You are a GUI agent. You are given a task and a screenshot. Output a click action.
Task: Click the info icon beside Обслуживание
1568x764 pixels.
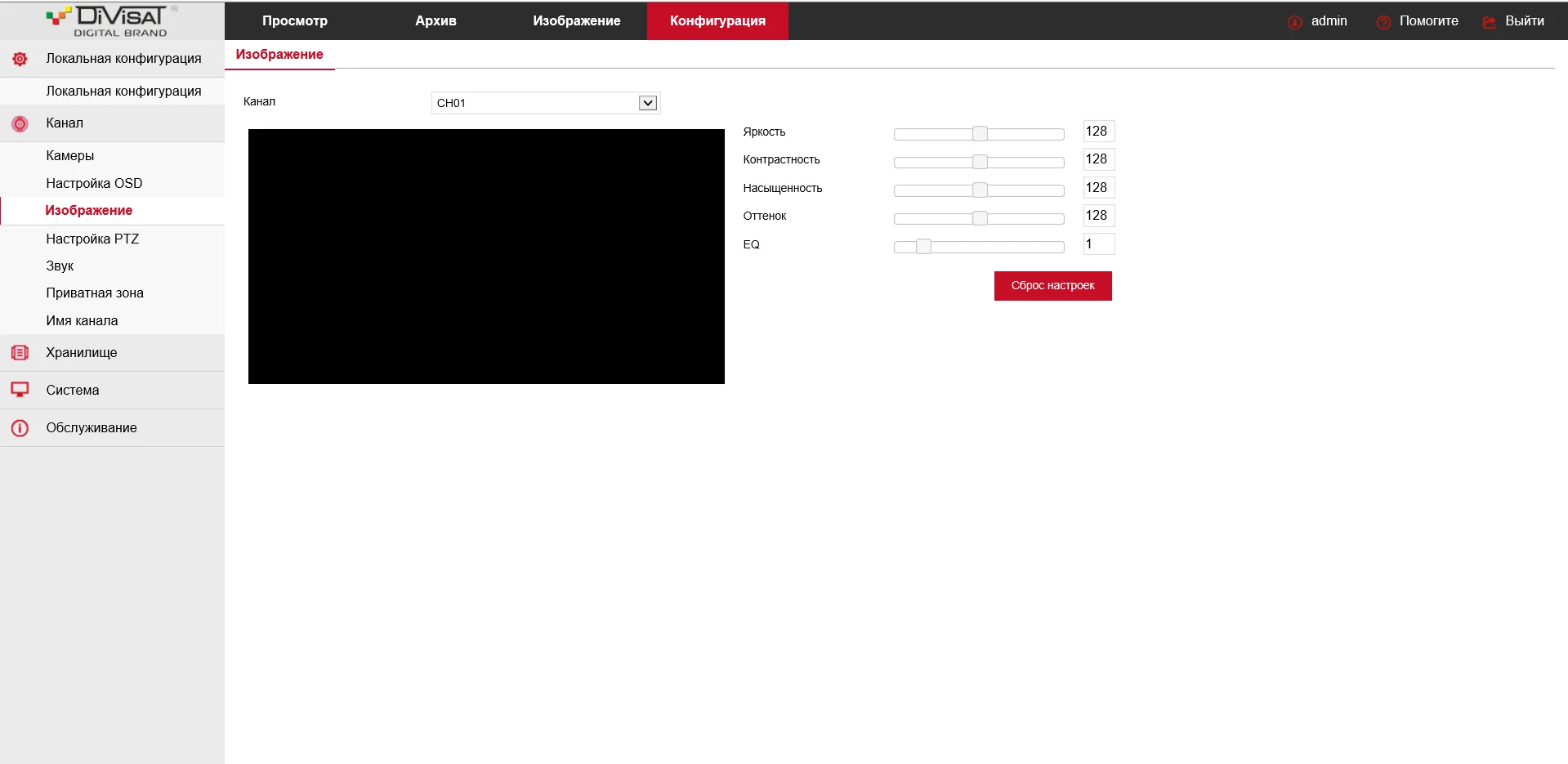(20, 428)
